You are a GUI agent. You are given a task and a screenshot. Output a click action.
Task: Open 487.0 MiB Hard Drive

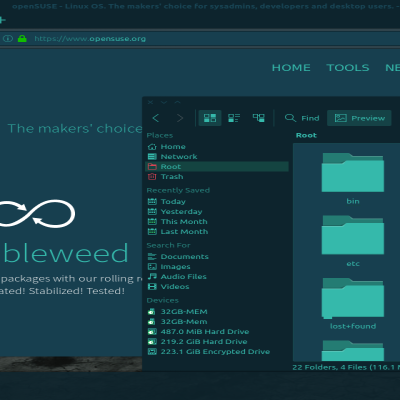(x=217, y=332)
